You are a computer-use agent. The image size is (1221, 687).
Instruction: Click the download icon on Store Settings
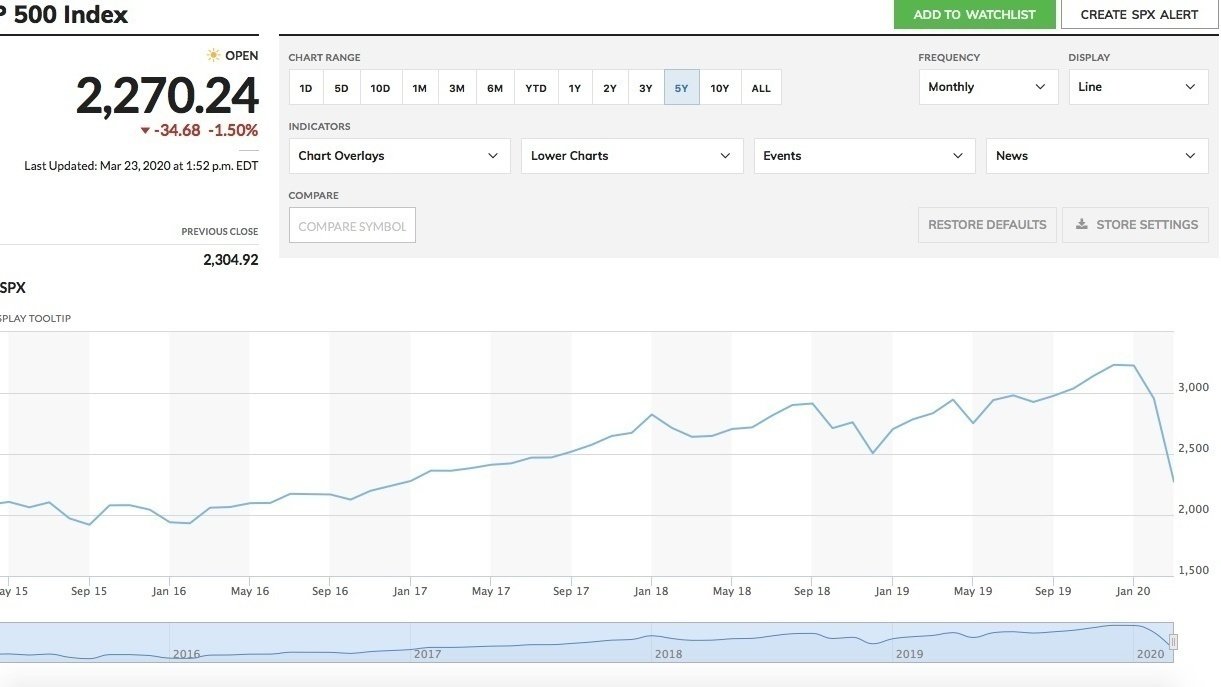[1082, 225]
